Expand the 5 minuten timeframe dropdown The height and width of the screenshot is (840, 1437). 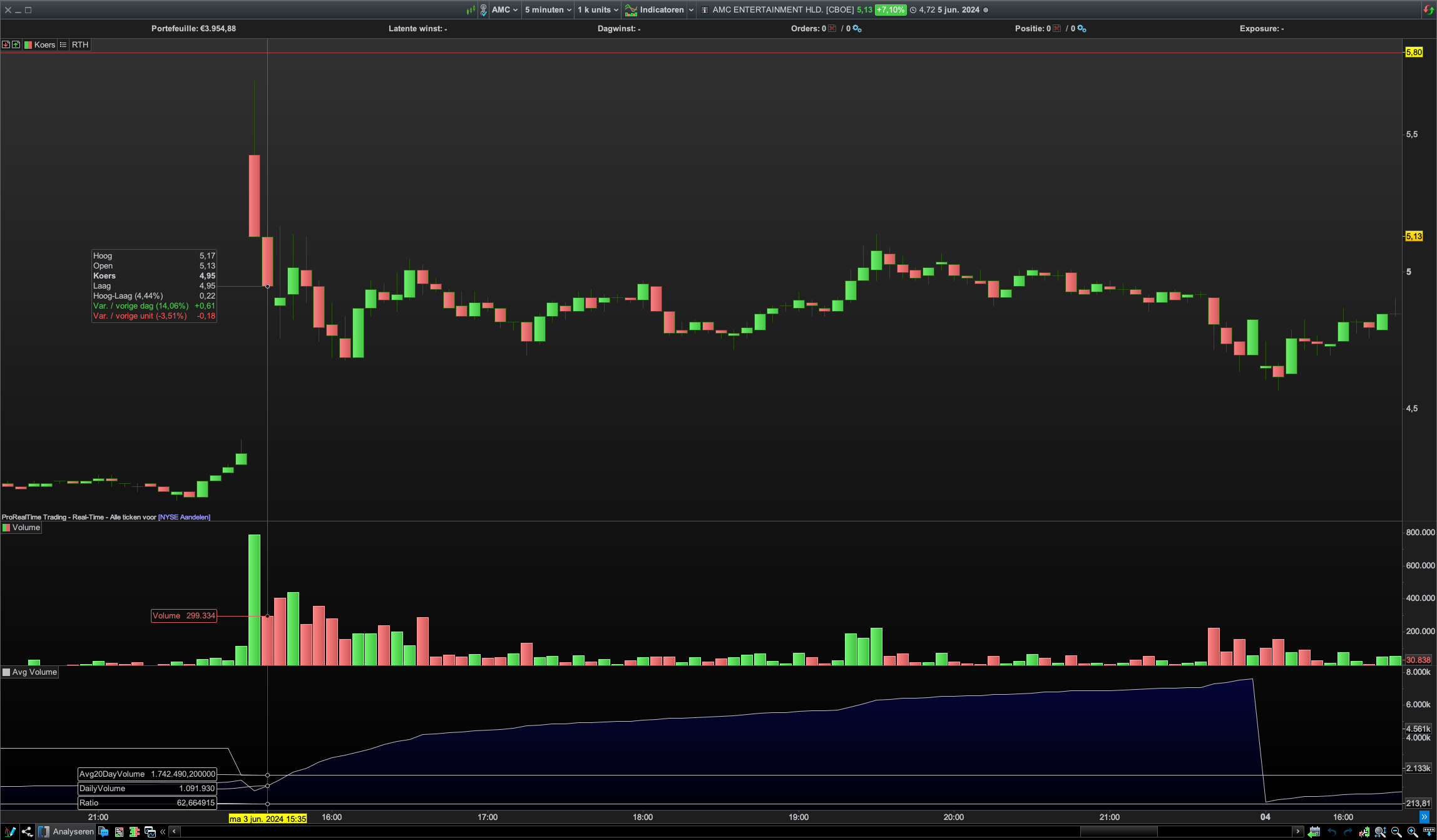[548, 10]
